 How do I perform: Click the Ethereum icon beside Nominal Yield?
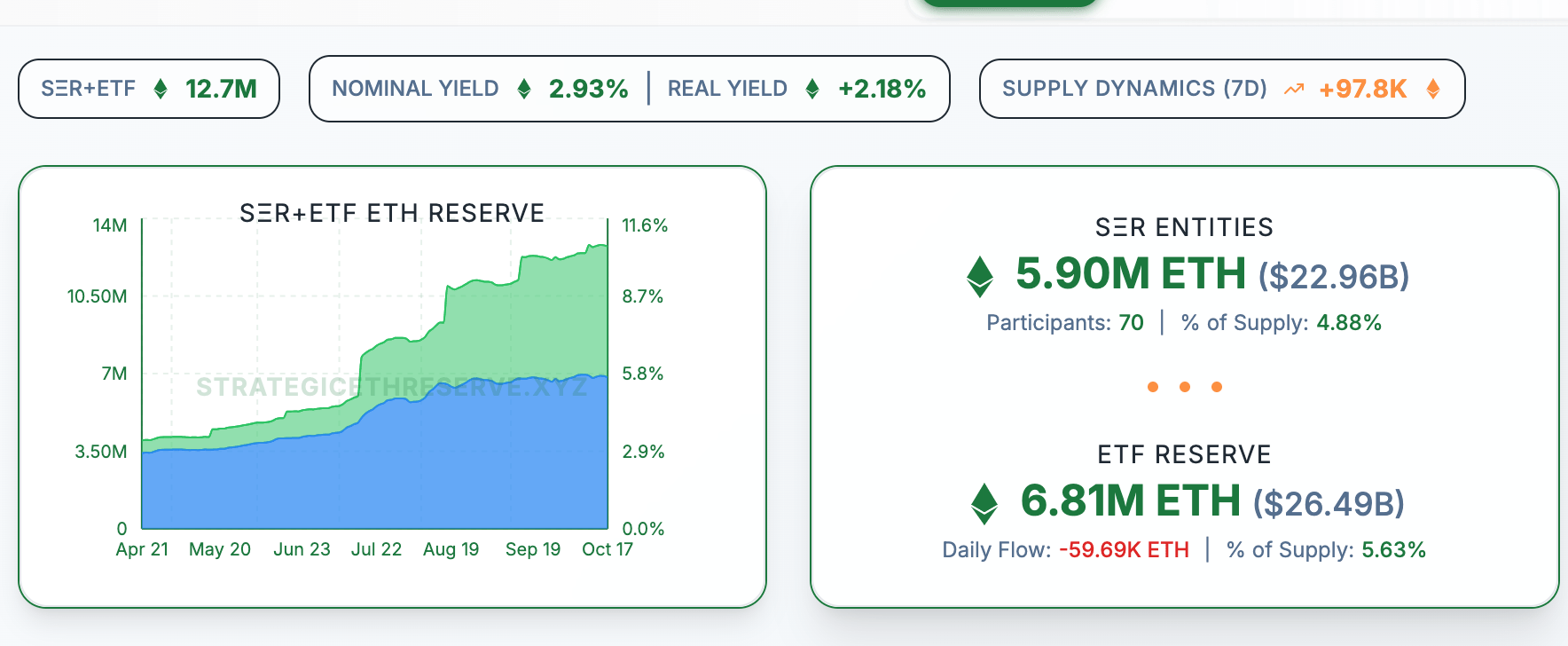[x=524, y=89]
